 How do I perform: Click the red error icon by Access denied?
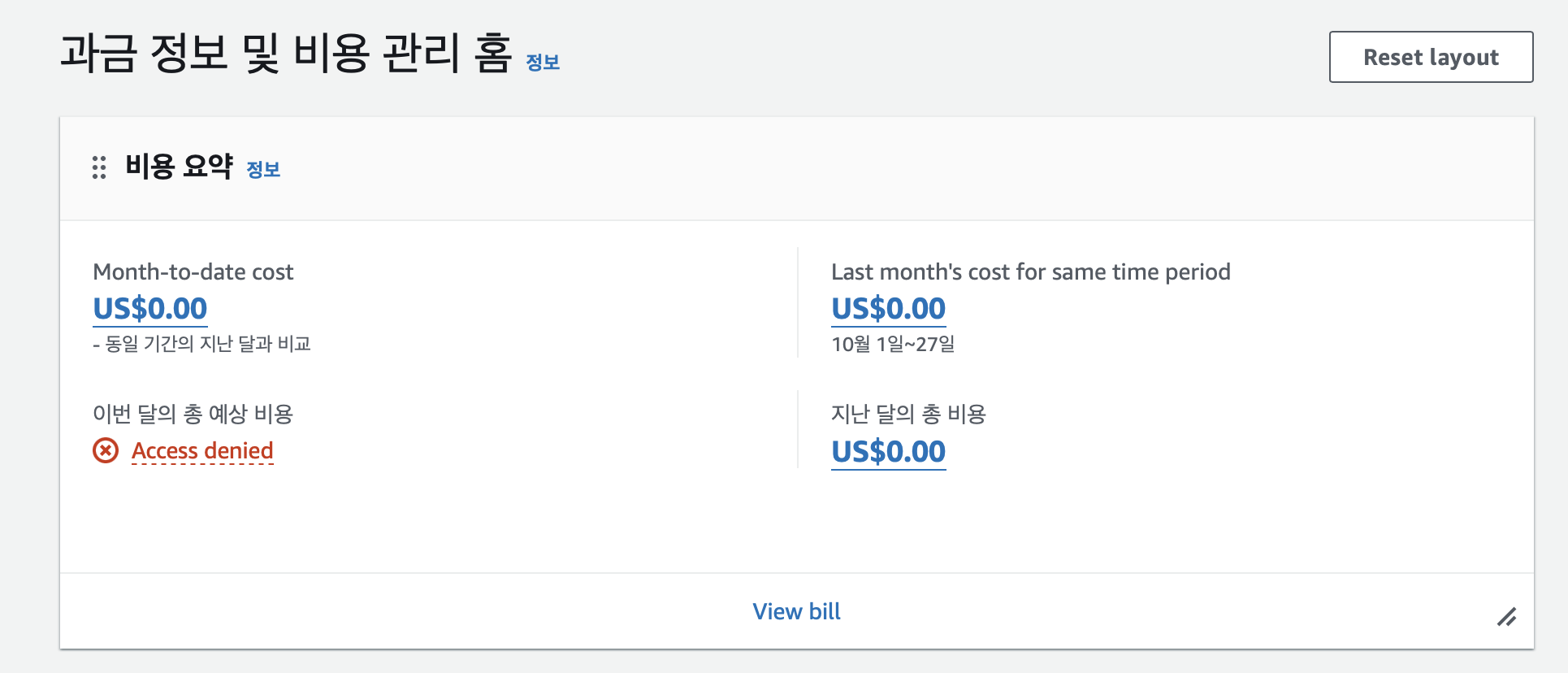[x=106, y=450]
